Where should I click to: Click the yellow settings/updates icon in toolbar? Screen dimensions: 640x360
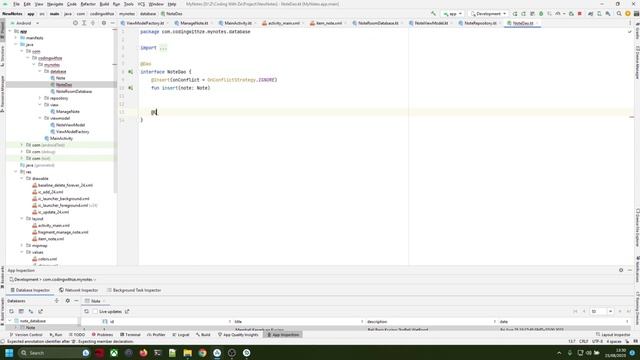(x=628, y=13)
